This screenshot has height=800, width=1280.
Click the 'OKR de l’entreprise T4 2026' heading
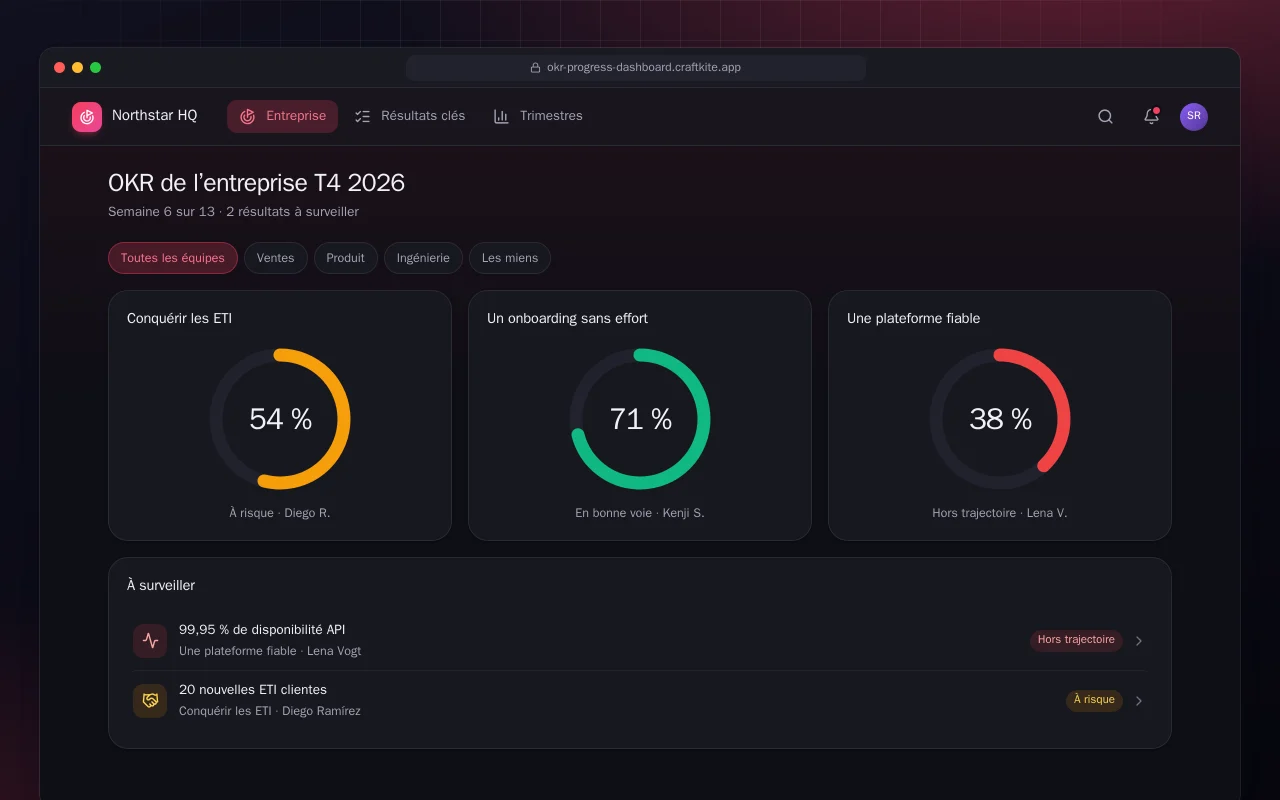(x=256, y=183)
